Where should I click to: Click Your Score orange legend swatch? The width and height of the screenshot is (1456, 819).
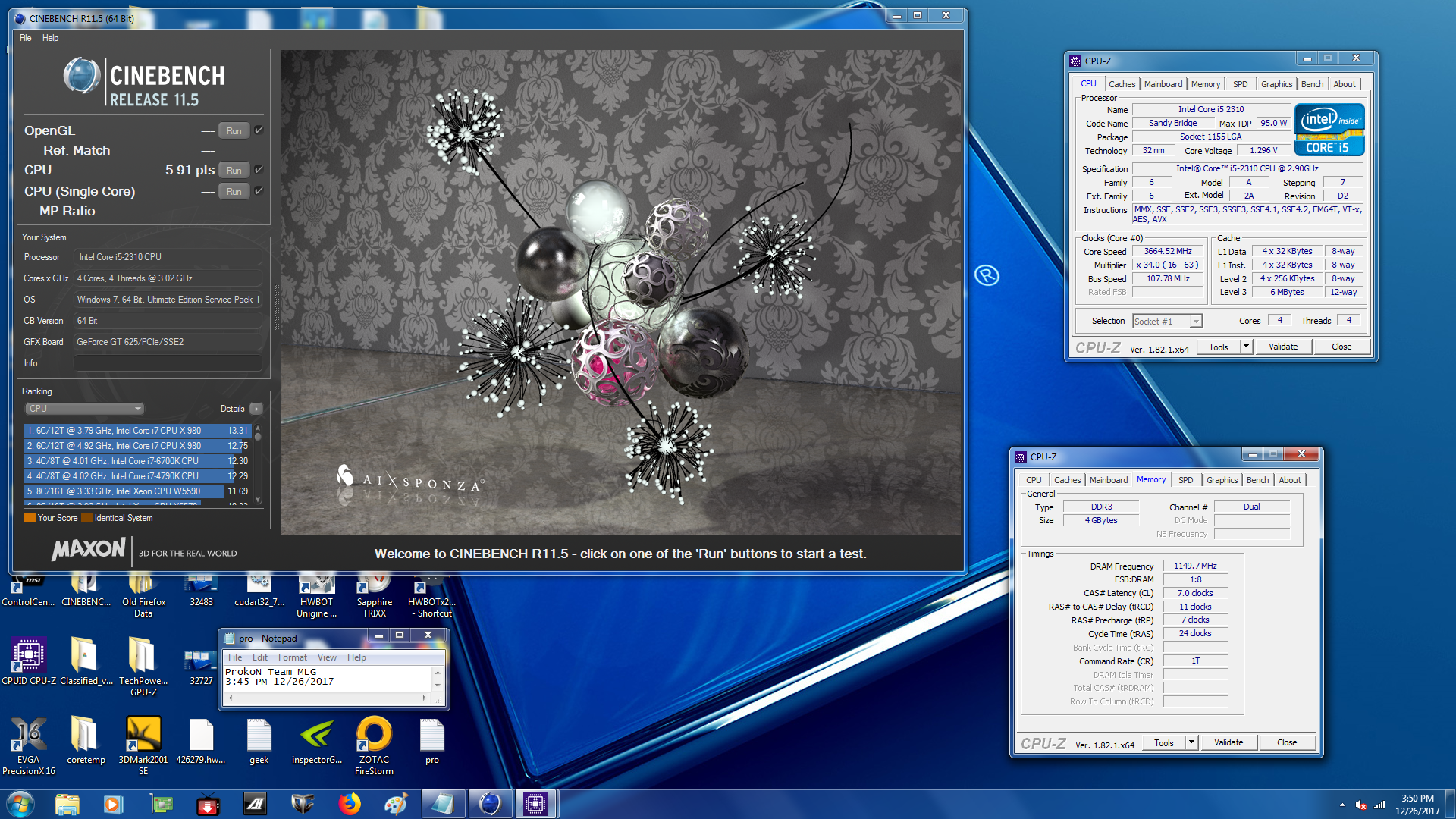[30, 518]
